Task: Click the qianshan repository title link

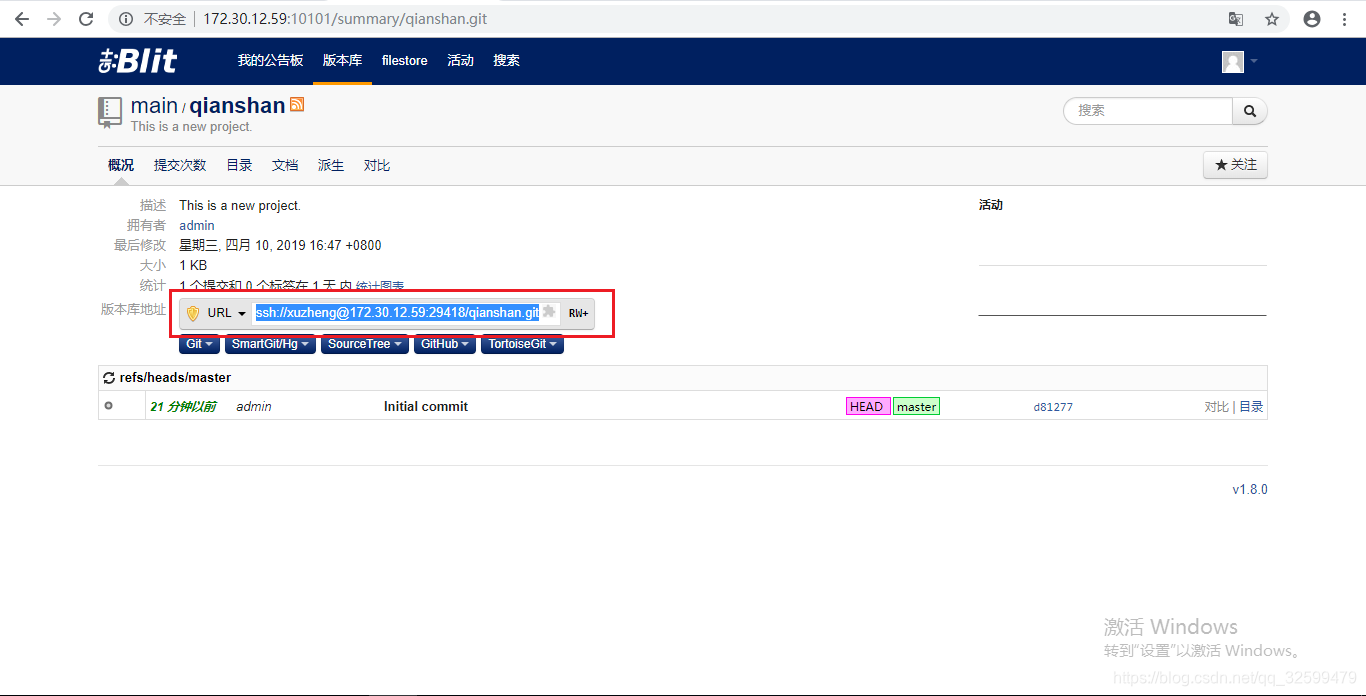Action: click(237, 106)
